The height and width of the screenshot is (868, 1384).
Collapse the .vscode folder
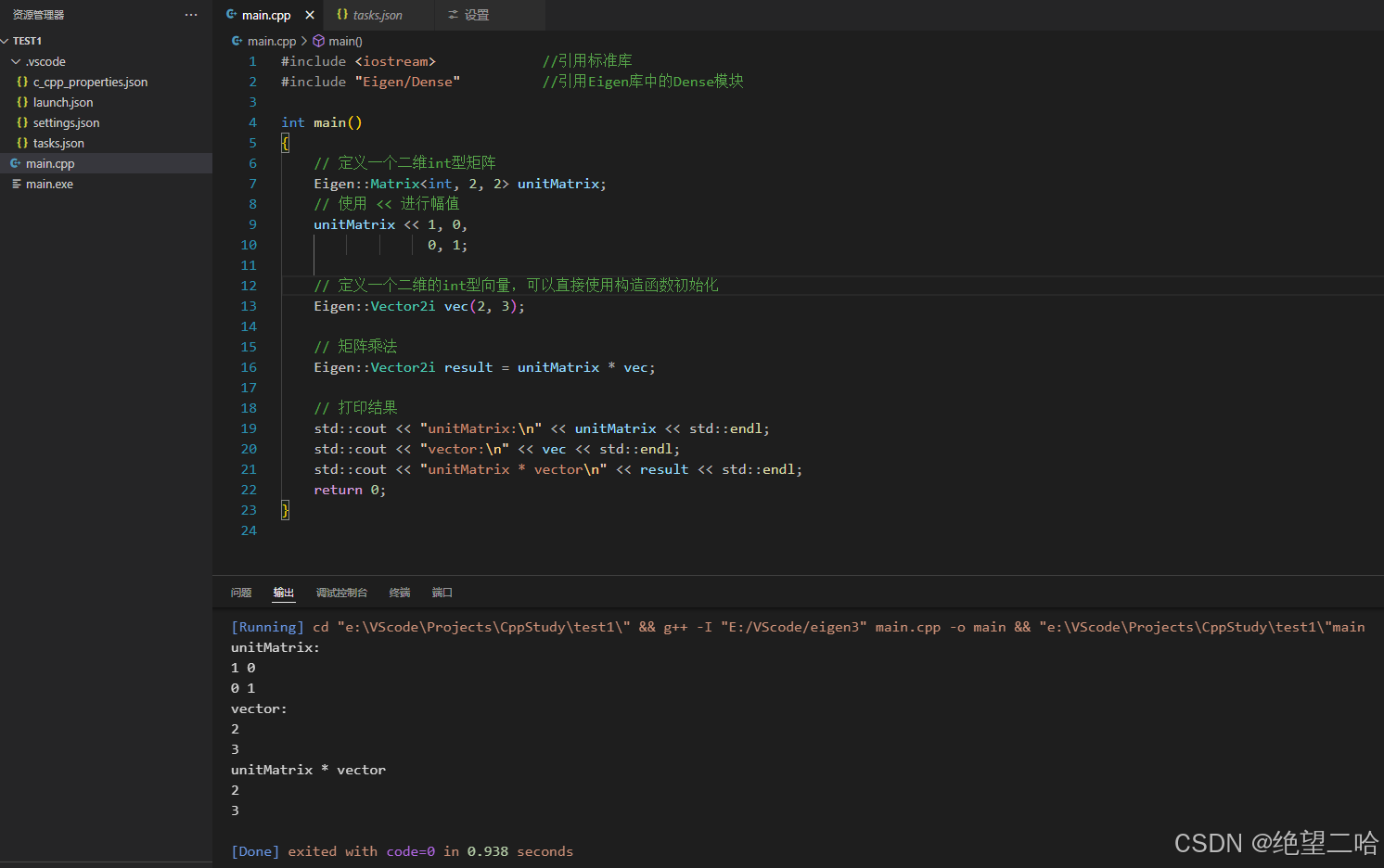click(16, 61)
